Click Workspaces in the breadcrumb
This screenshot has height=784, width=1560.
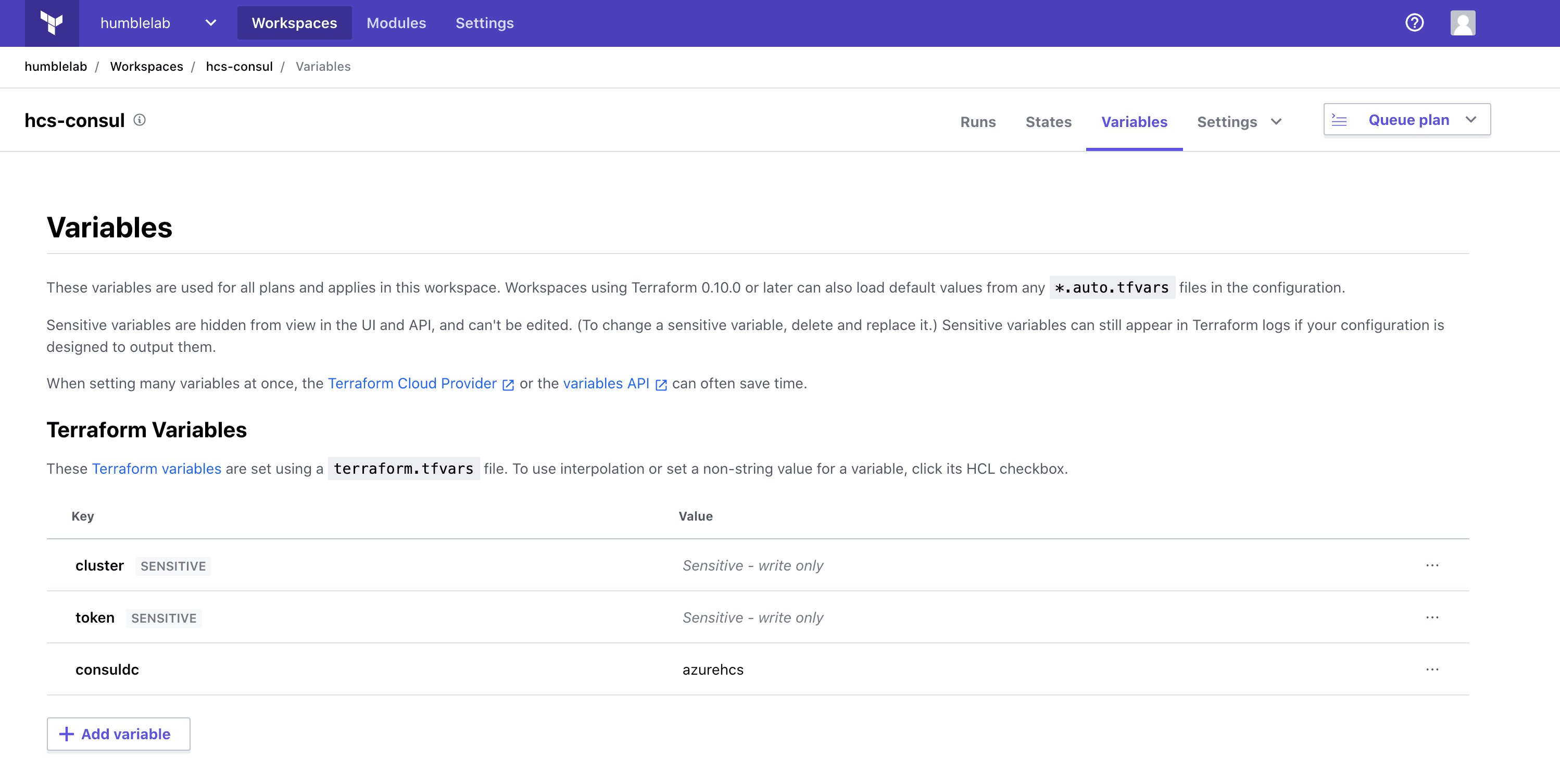point(146,67)
